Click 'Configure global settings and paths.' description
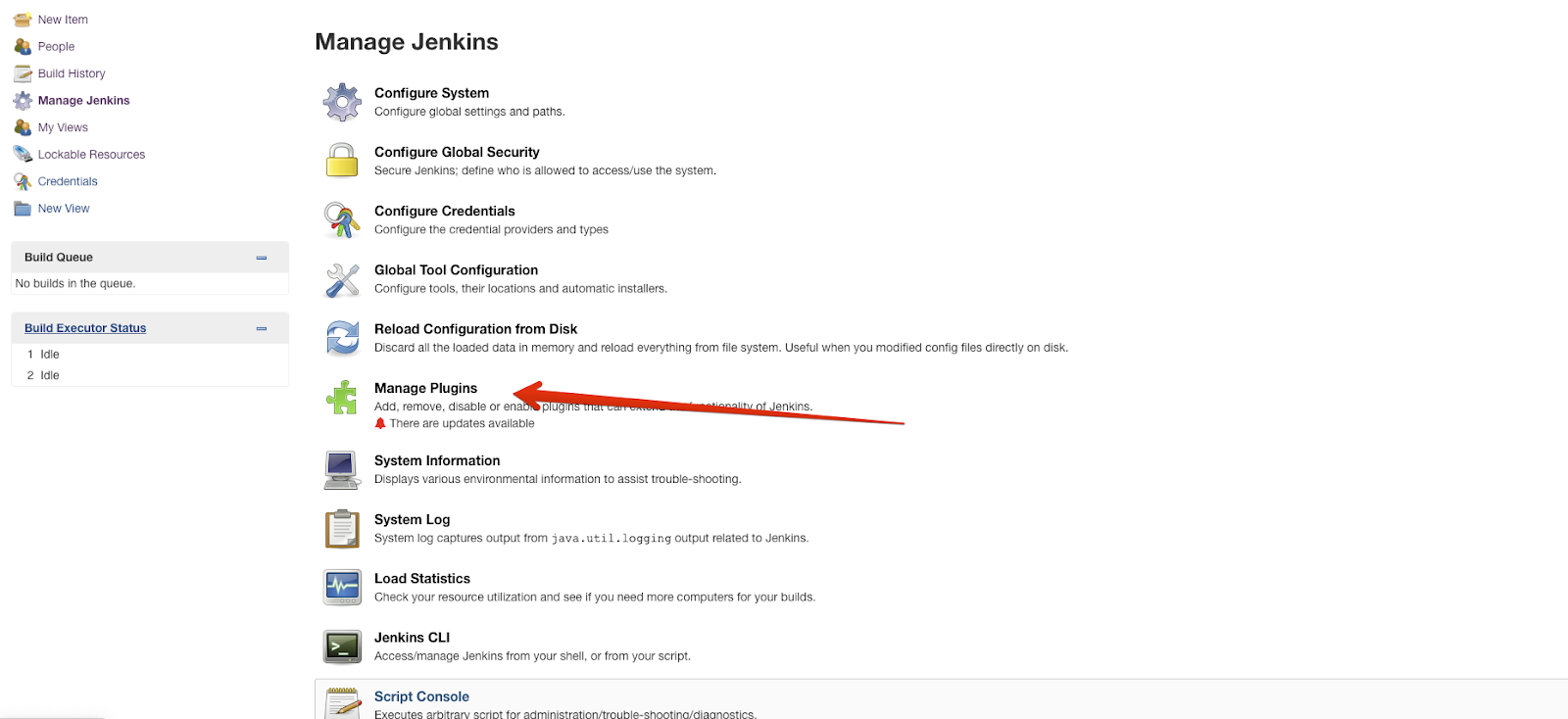1568x719 pixels. (469, 112)
